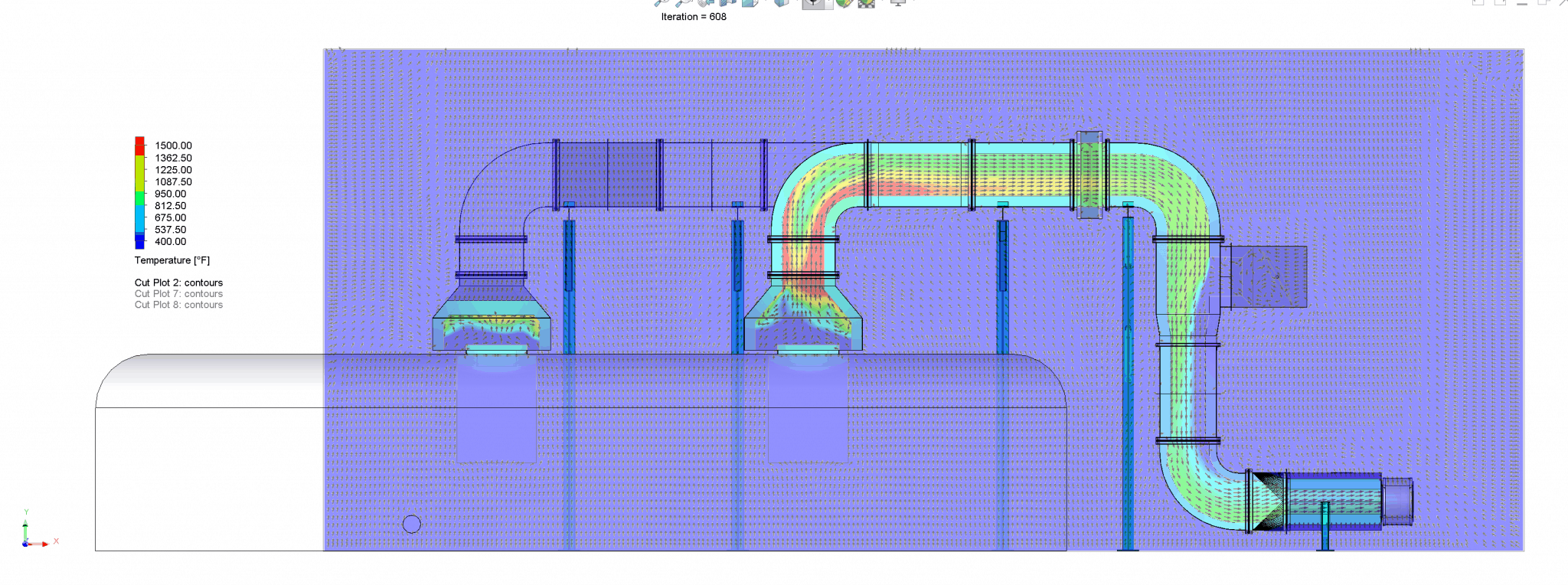Image resolution: width=1568 pixels, height=585 pixels.
Task: Select the 'Iteration = 608' callout text
Action: 694,17
